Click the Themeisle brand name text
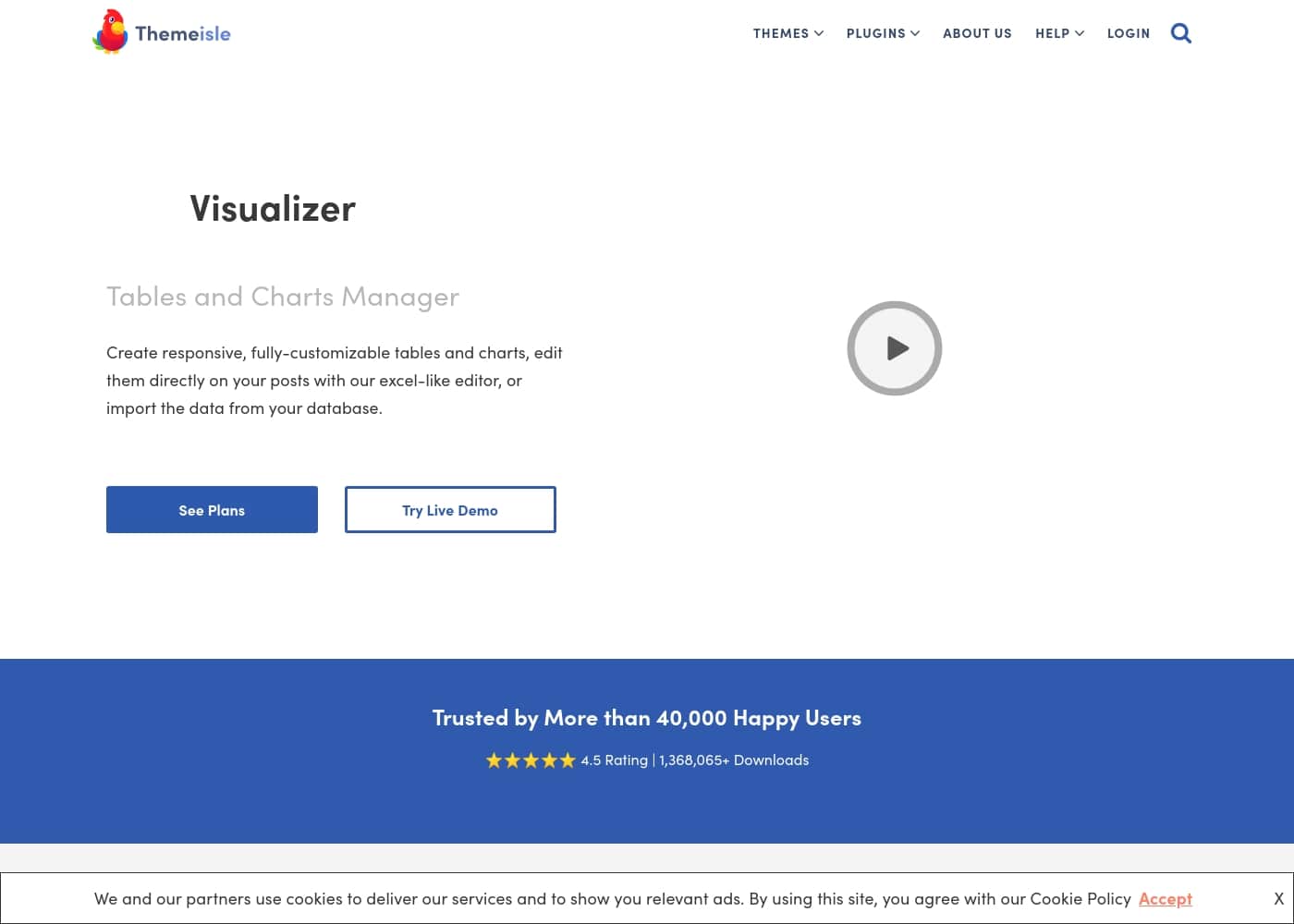 [x=183, y=33]
